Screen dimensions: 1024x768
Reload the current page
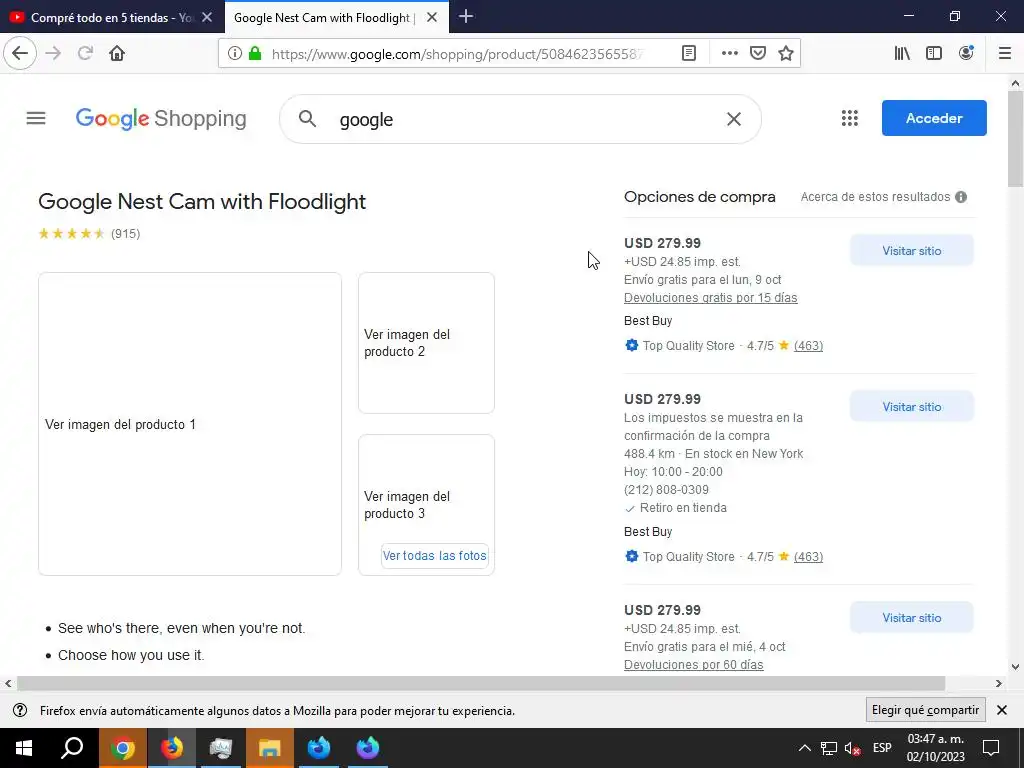click(85, 53)
